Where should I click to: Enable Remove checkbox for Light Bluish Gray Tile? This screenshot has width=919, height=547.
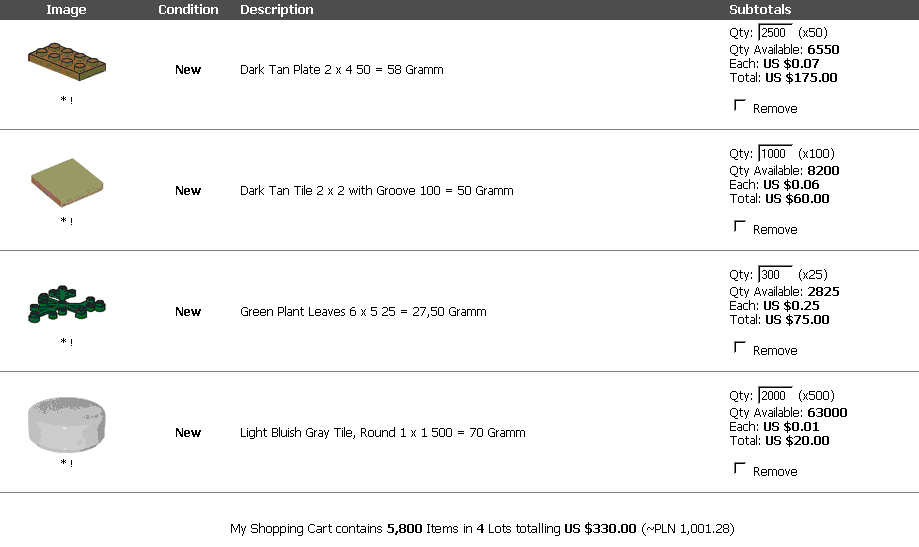click(740, 468)
